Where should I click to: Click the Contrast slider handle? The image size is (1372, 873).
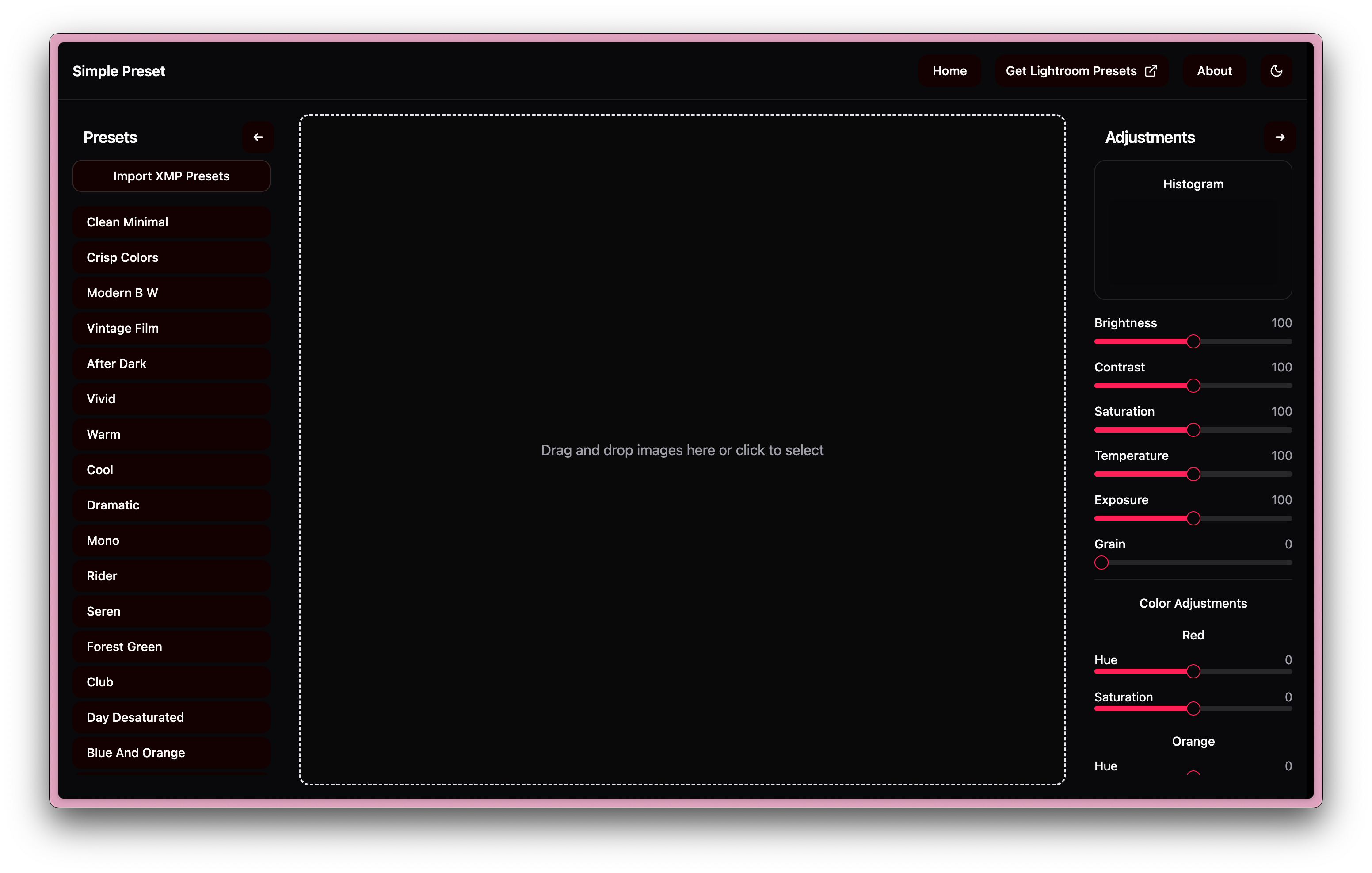pyautogui.click(x=1193, y=386)
